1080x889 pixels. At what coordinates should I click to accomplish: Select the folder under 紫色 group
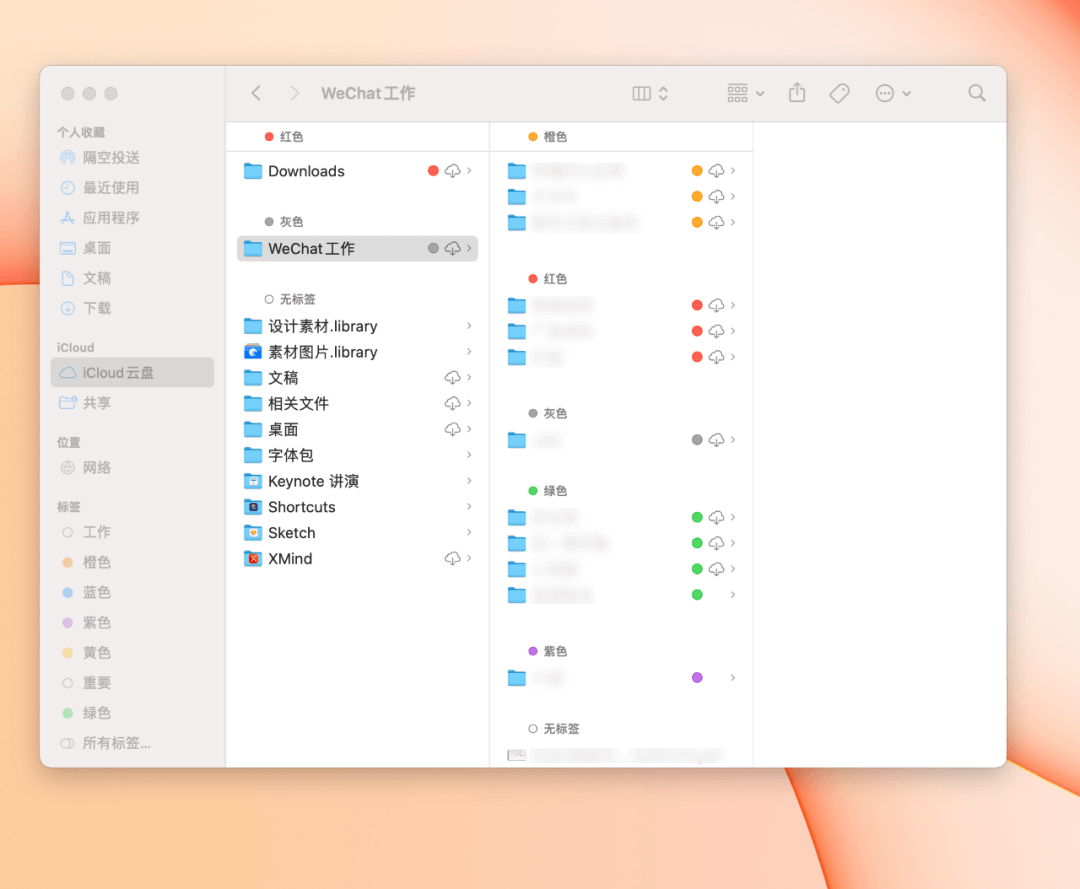pos(621,678)
